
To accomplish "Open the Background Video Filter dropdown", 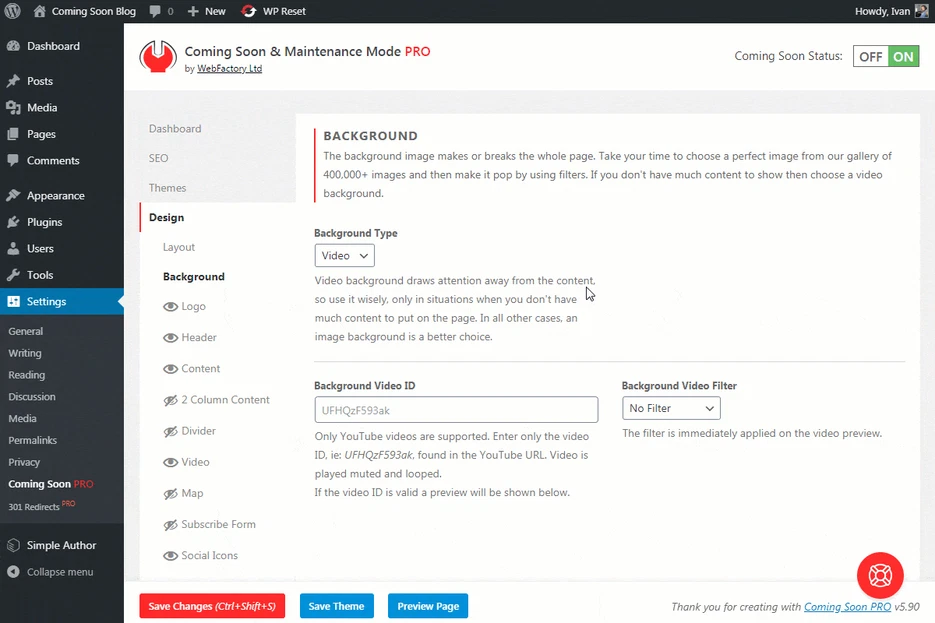I will click(x=670, y=408).
